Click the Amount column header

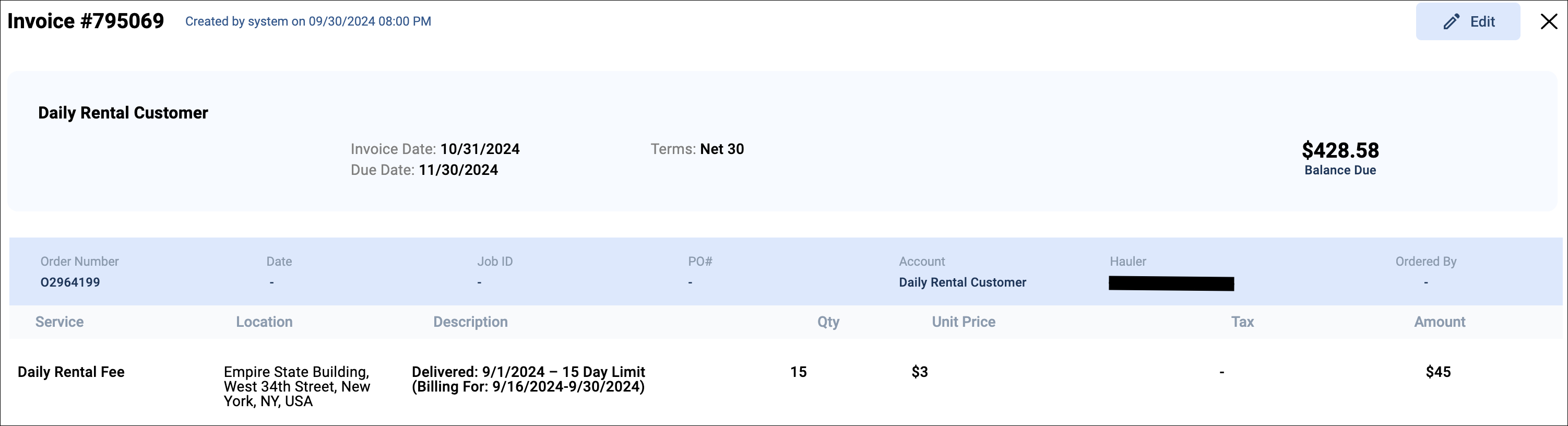1440,322
